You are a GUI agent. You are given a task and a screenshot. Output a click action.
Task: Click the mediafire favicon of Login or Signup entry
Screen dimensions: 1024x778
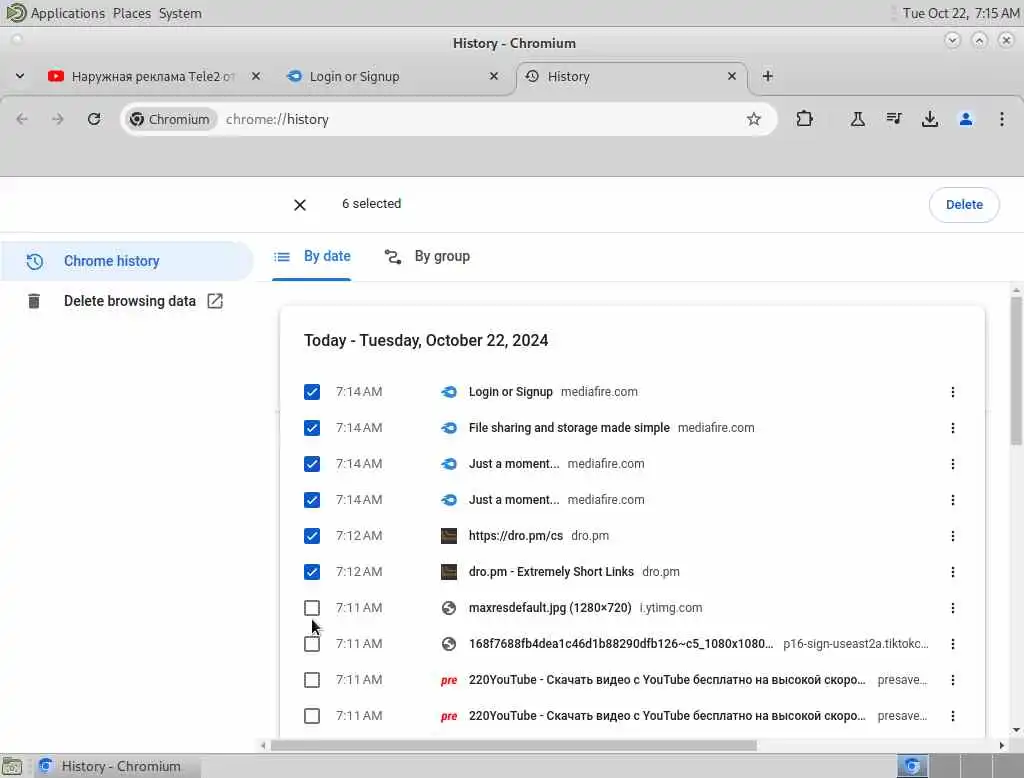(x=449, y=392)
